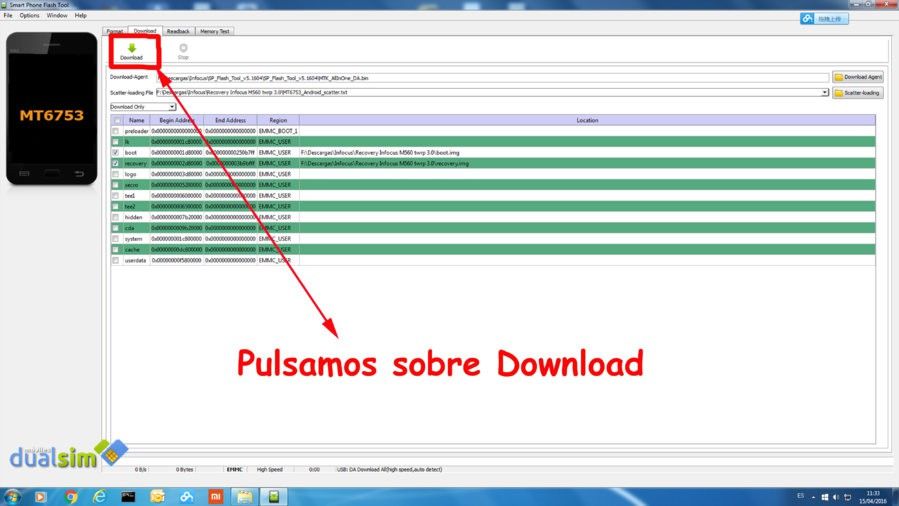Image resolution: width=899 pixels, height=506 pixels.
Task: Click the Region column header
Action: (278, 120)
